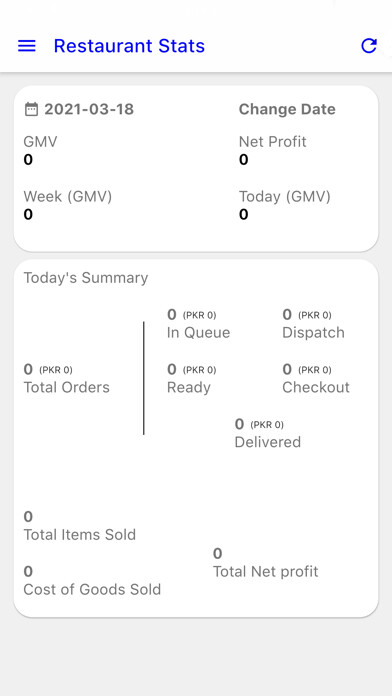Click the Net Profit stat
This screenshot has width=392, height=696.
click(x=273, y=150)
